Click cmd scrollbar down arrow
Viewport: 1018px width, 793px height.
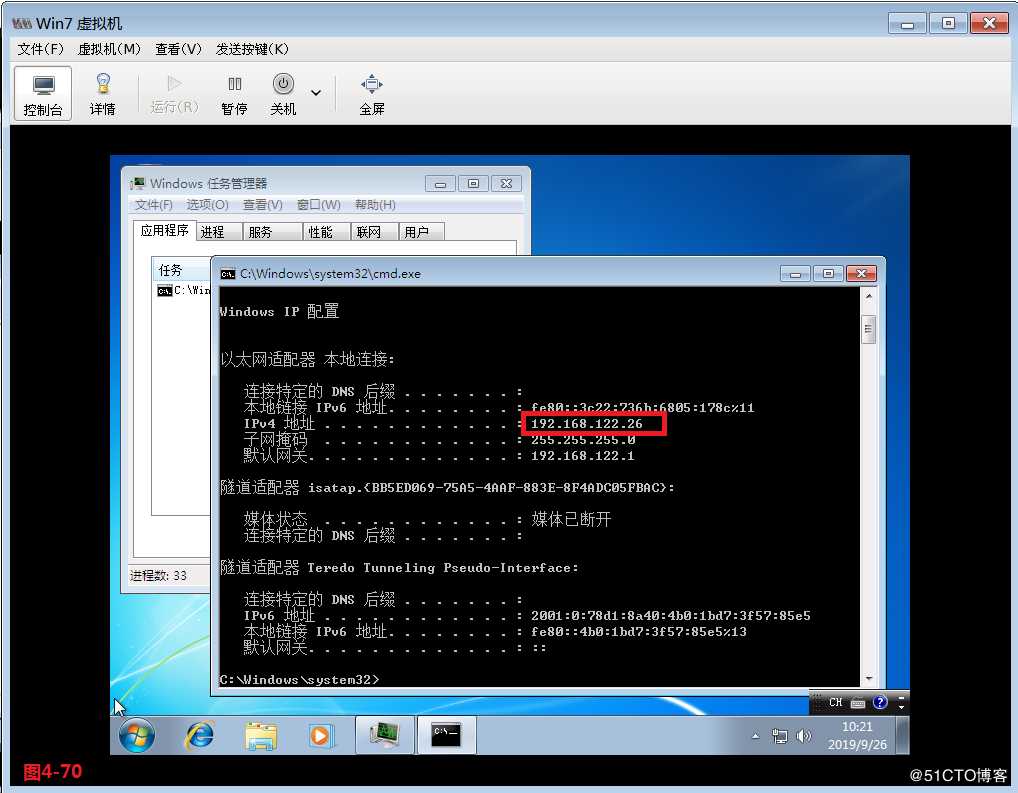[x=869, y=678]
